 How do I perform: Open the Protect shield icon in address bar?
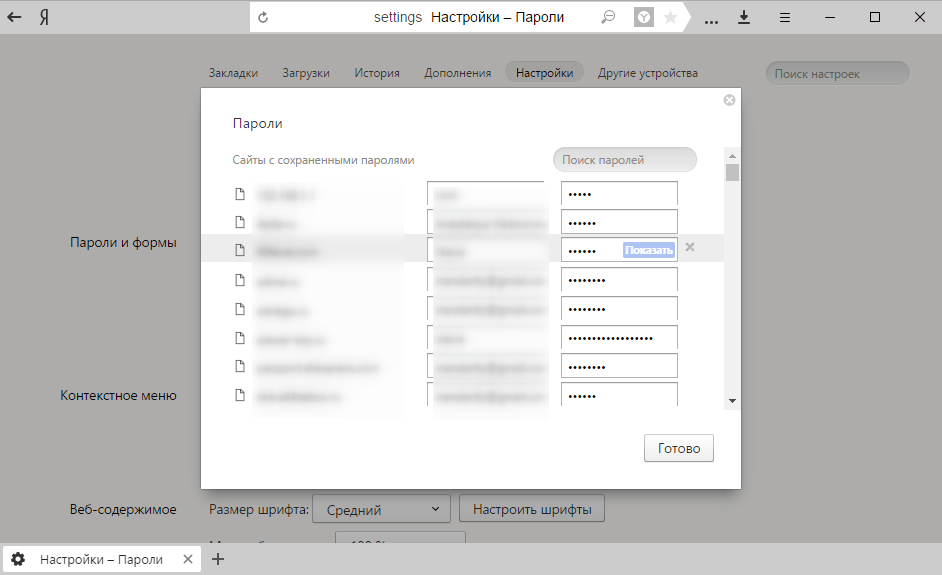[643, 17]
